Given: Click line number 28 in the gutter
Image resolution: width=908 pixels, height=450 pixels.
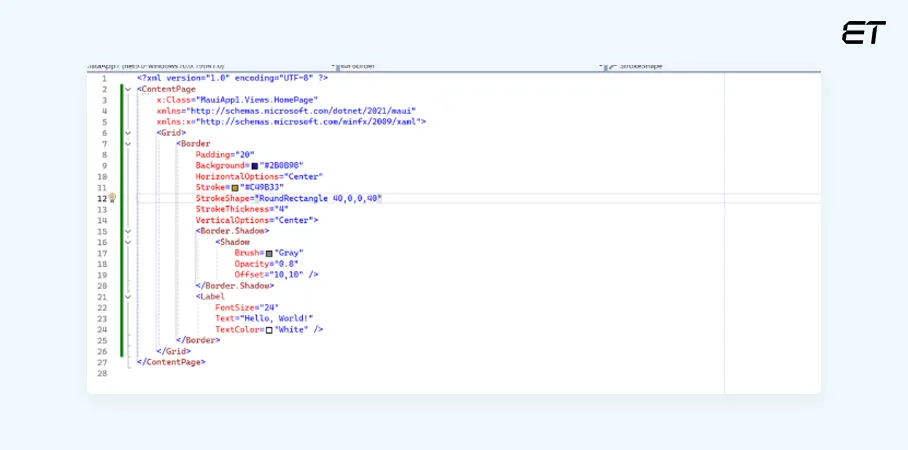Looking at the screenshot, I should pos(102,373).
